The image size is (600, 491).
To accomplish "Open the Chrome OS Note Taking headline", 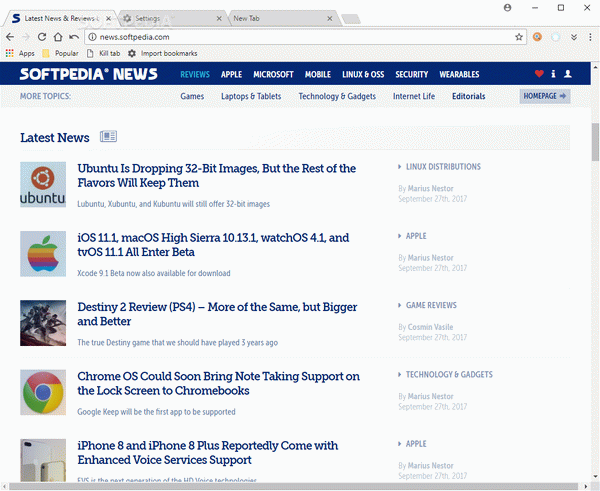I will point(218,383).
